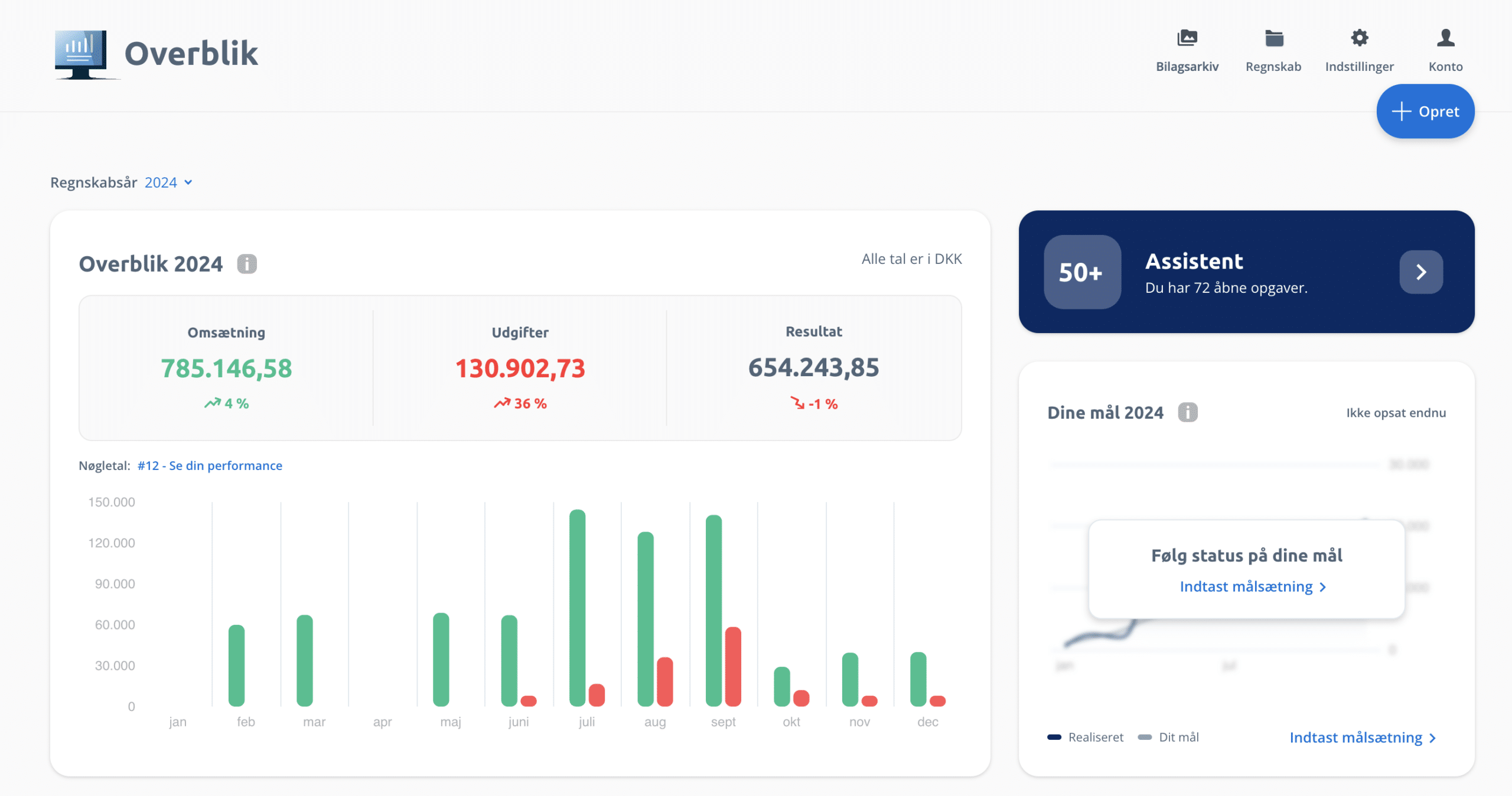
Task: Click chevron next to year 2024
Action: pyautogui.click(x=188, y=182)
